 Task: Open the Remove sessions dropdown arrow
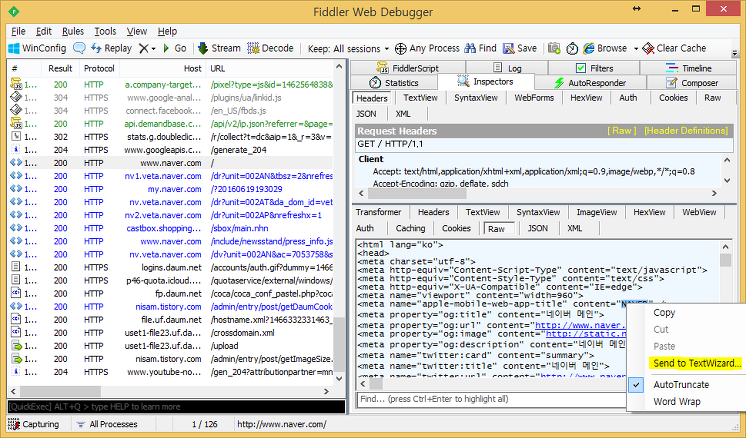tap(153, 49)
